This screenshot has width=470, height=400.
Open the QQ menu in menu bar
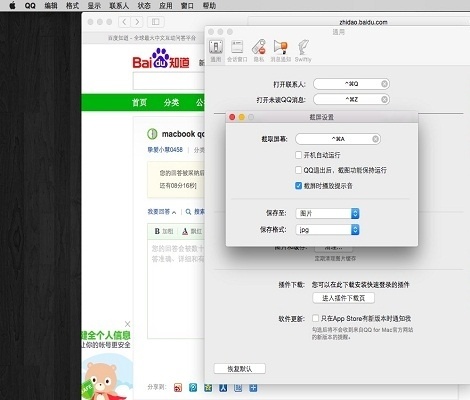(x=30, y=5)
